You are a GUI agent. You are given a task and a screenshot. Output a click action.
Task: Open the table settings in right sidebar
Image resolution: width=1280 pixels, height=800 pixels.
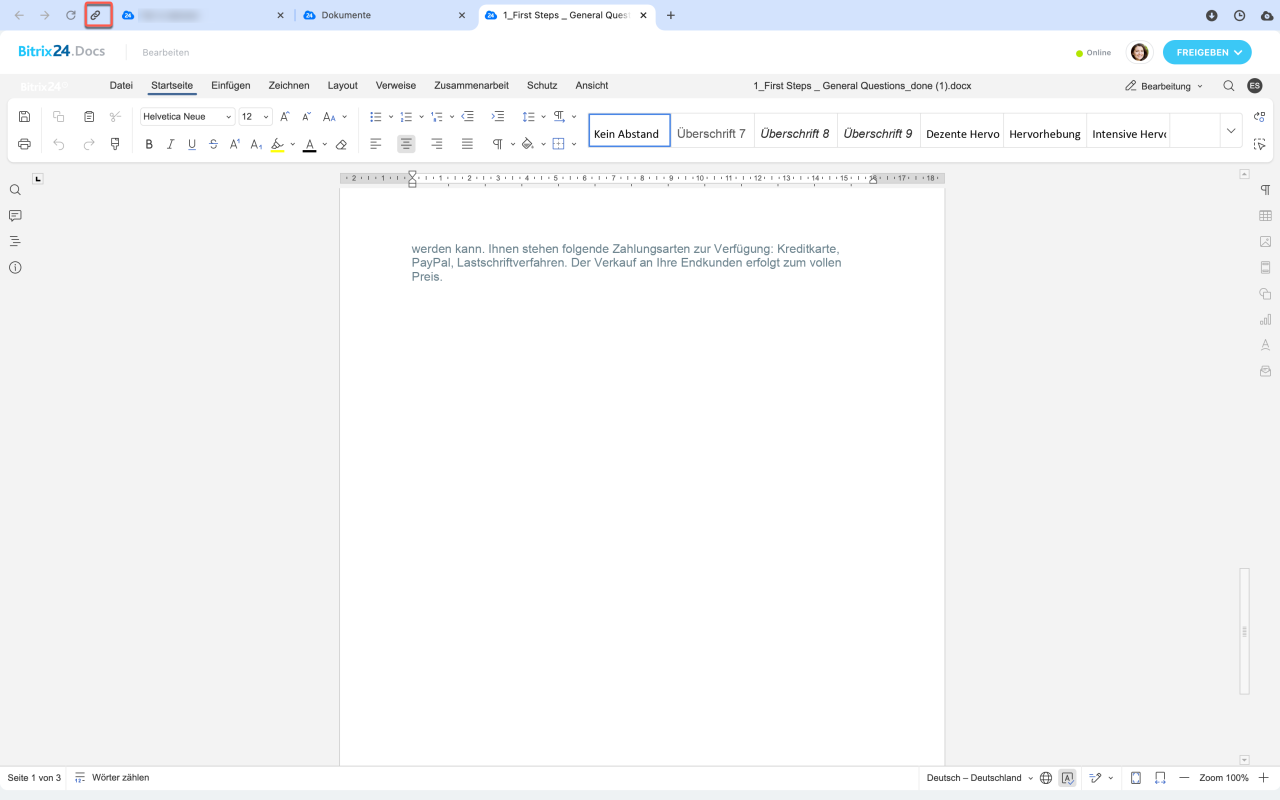(1265, 216)
